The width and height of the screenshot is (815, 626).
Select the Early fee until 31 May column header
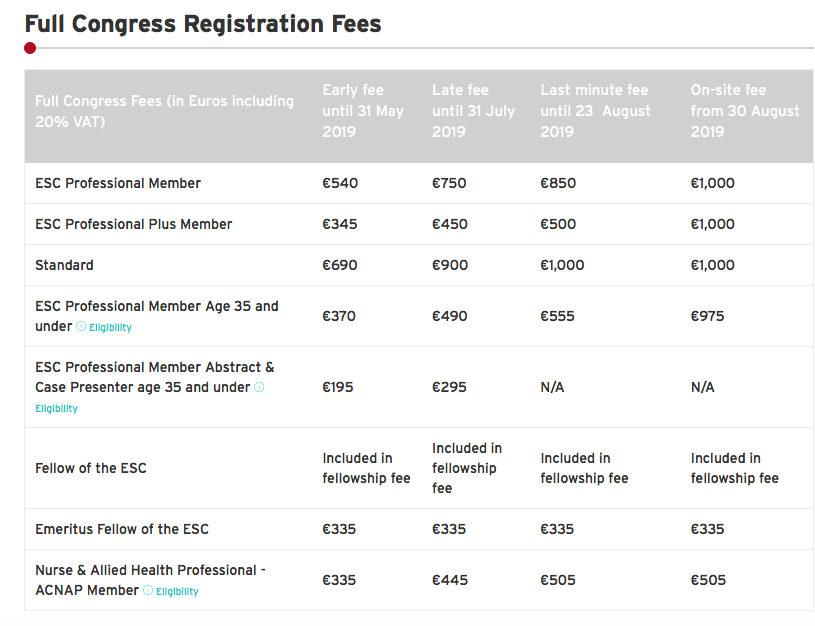(363, 111)
